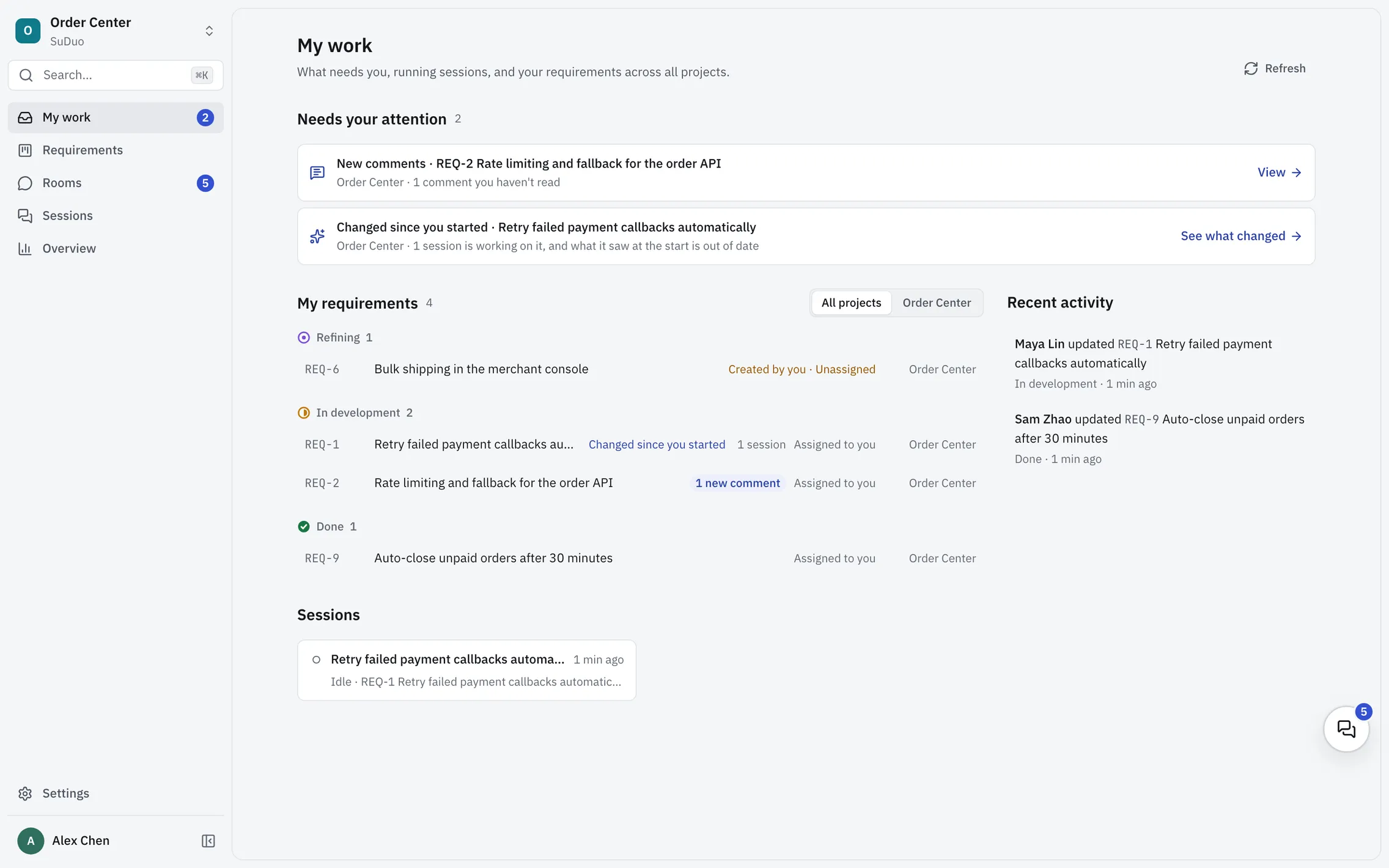Open Maya Lin updated REQ-1 activity entry
Screen dimensions: 1389x868
tap(1160, 363)
